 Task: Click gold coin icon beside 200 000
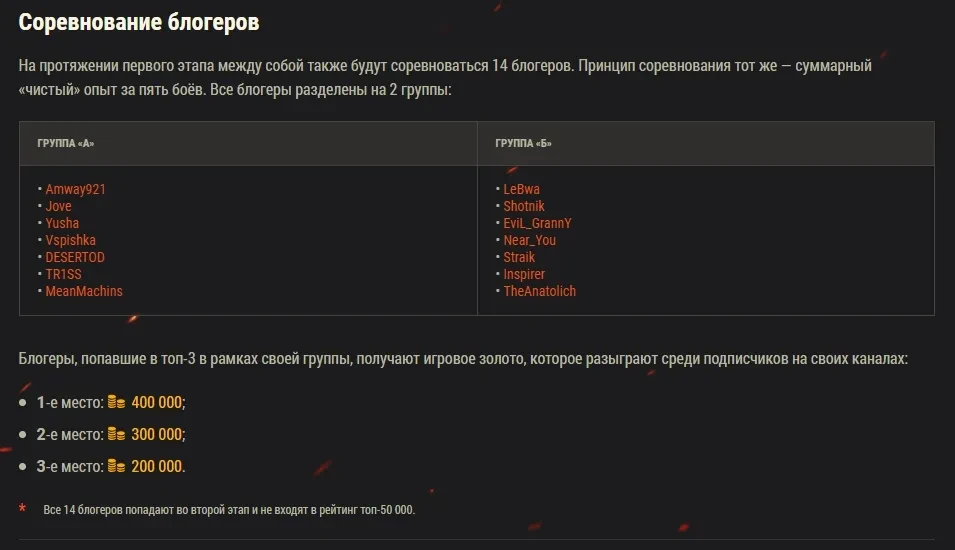tap(116, 467)
